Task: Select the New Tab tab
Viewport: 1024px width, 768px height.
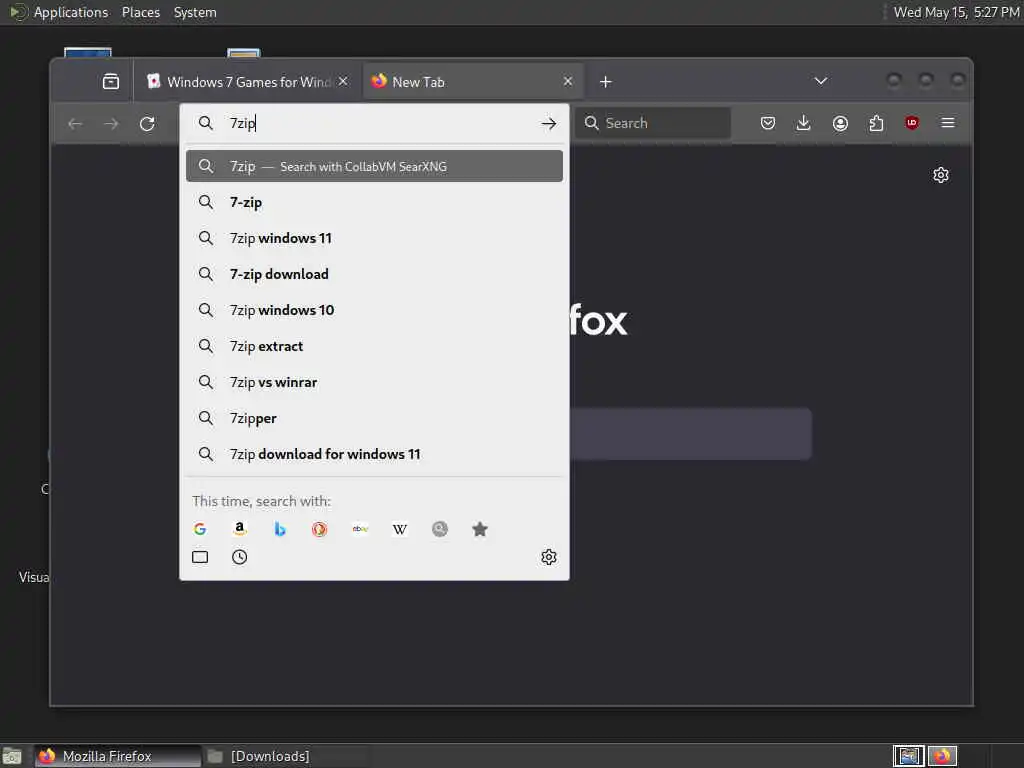Action: click(x=472, y=82)
